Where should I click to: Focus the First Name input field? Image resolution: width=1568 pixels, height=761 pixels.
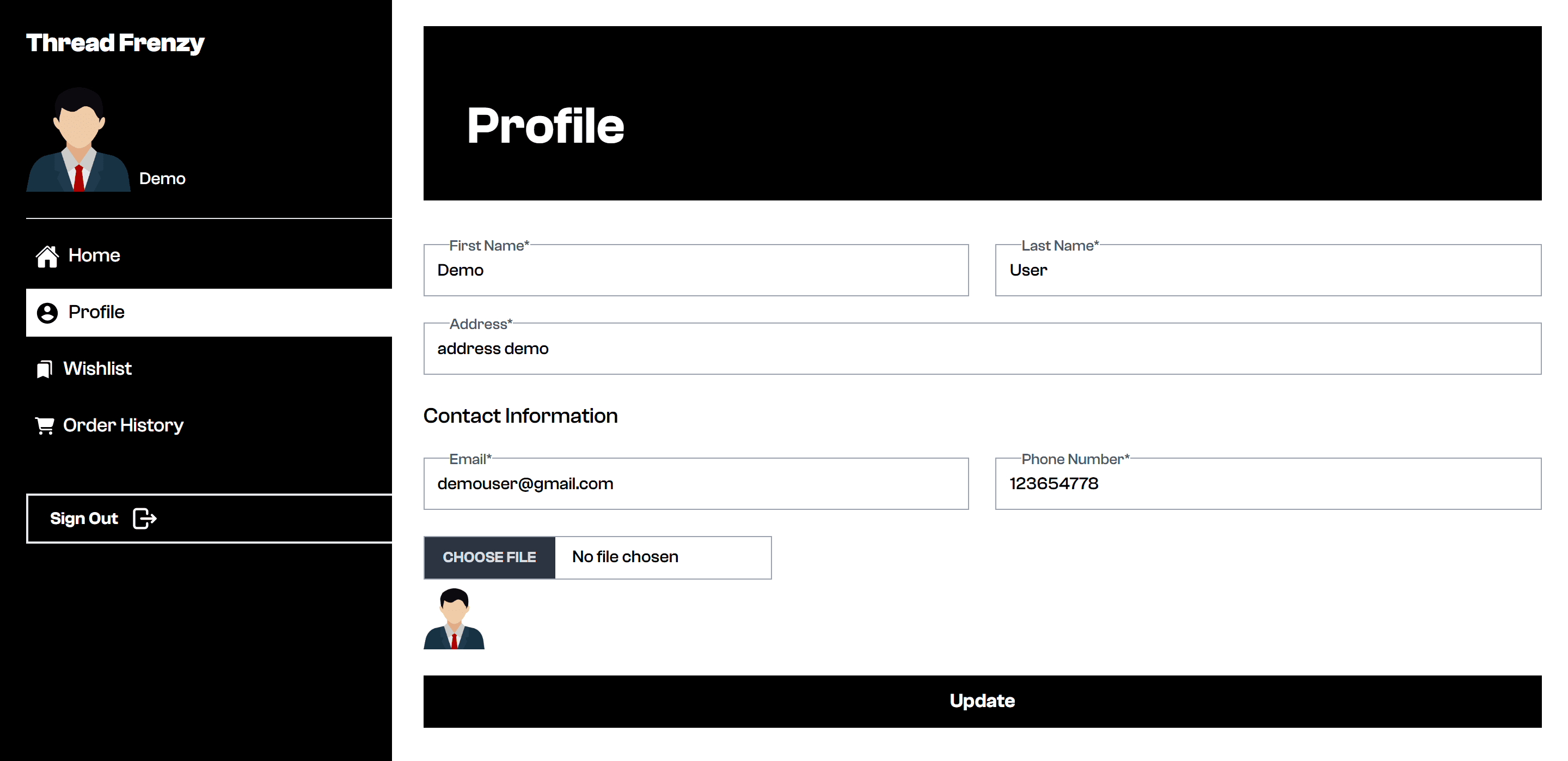coord(696,270)
